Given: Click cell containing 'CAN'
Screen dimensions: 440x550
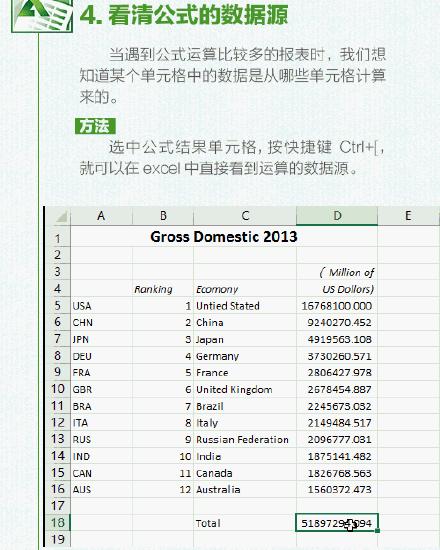Looking at the screenshot, I should (101, 473).
